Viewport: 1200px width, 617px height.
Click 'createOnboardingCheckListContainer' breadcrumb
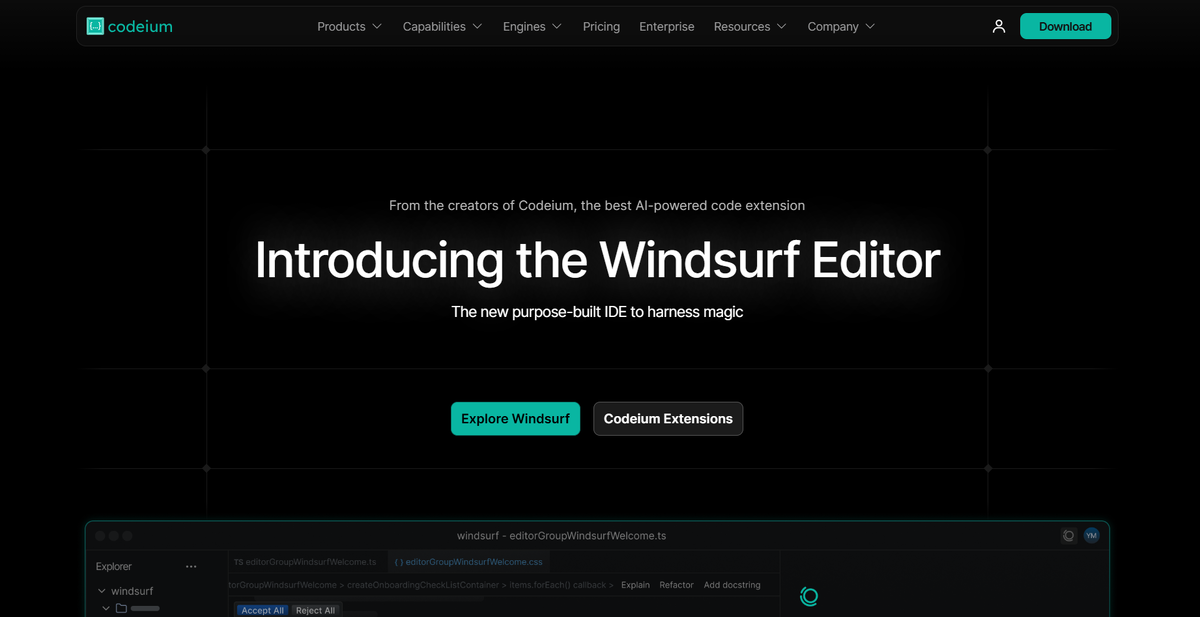point(422,585)
